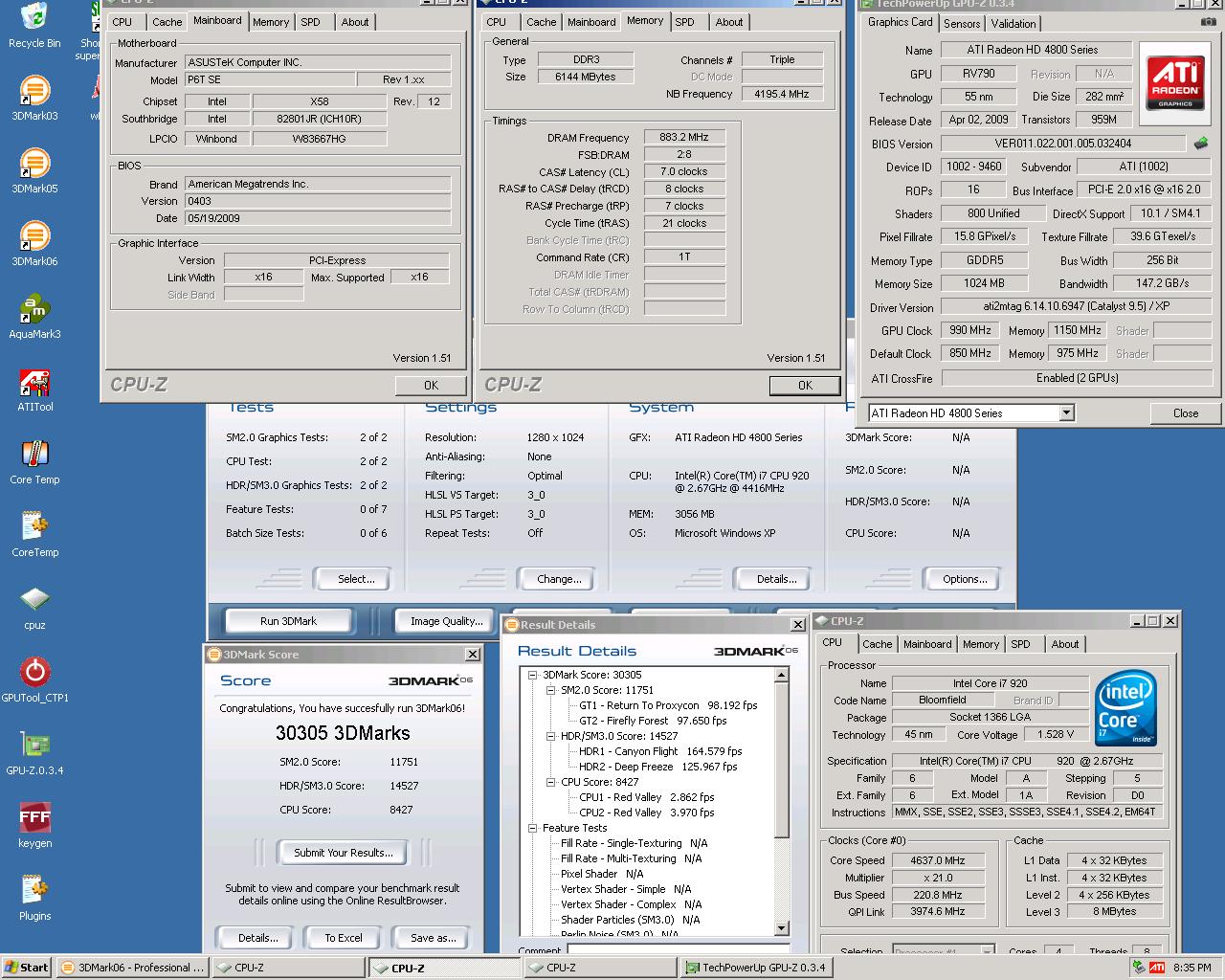1225x980 pixels.
Task: Click OK in Memory CPU-Z window
Action: [x=806, y=385]
